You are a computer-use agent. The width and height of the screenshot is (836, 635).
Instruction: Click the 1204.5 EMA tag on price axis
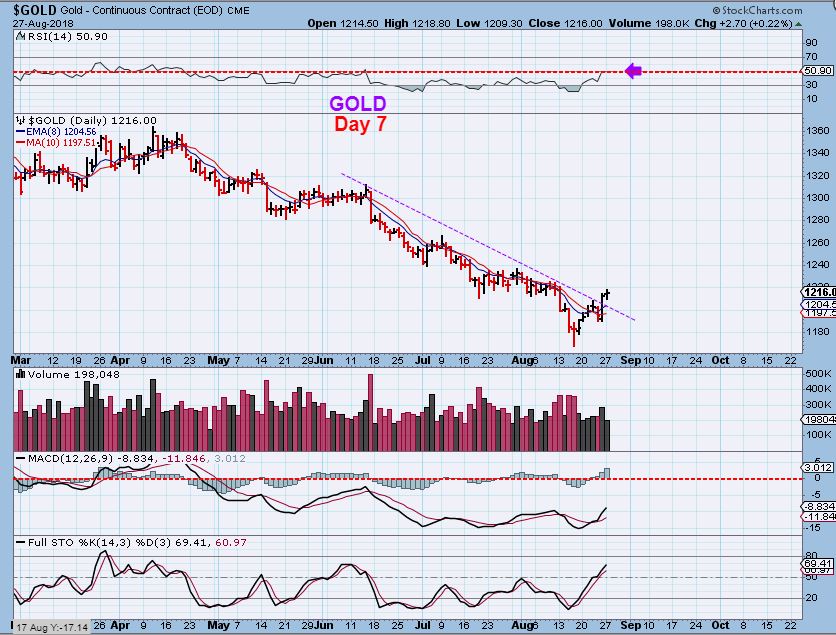pos(819,304)
